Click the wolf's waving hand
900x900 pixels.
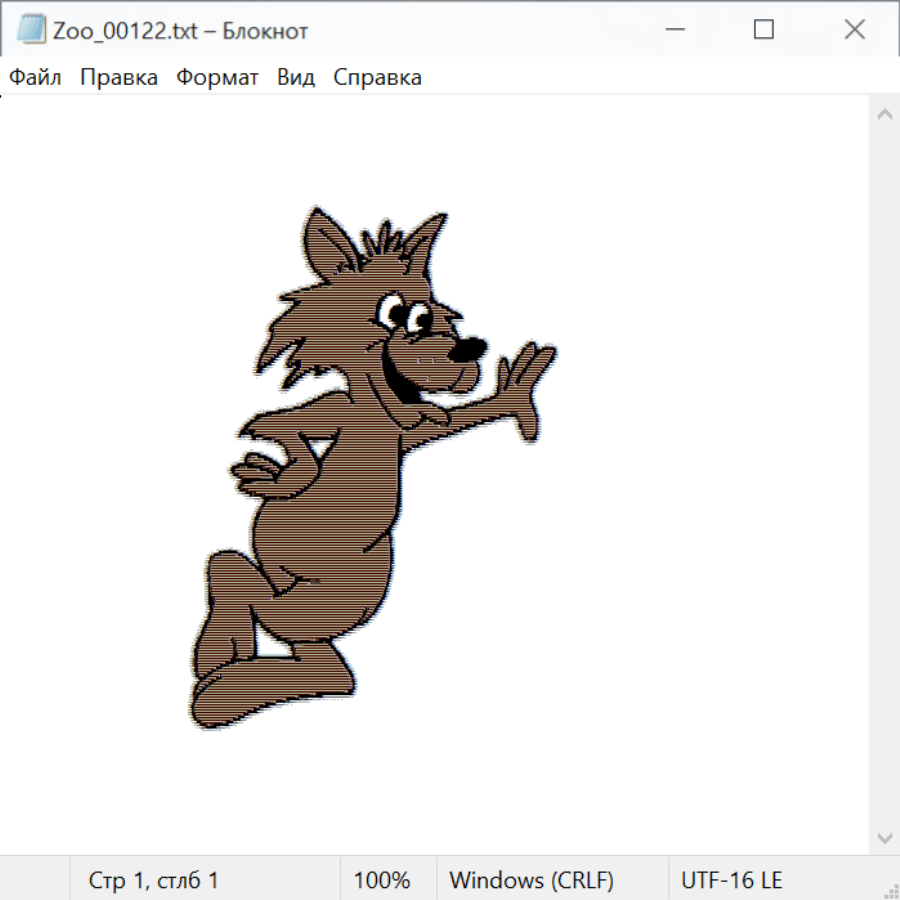[x=525, y=385]
